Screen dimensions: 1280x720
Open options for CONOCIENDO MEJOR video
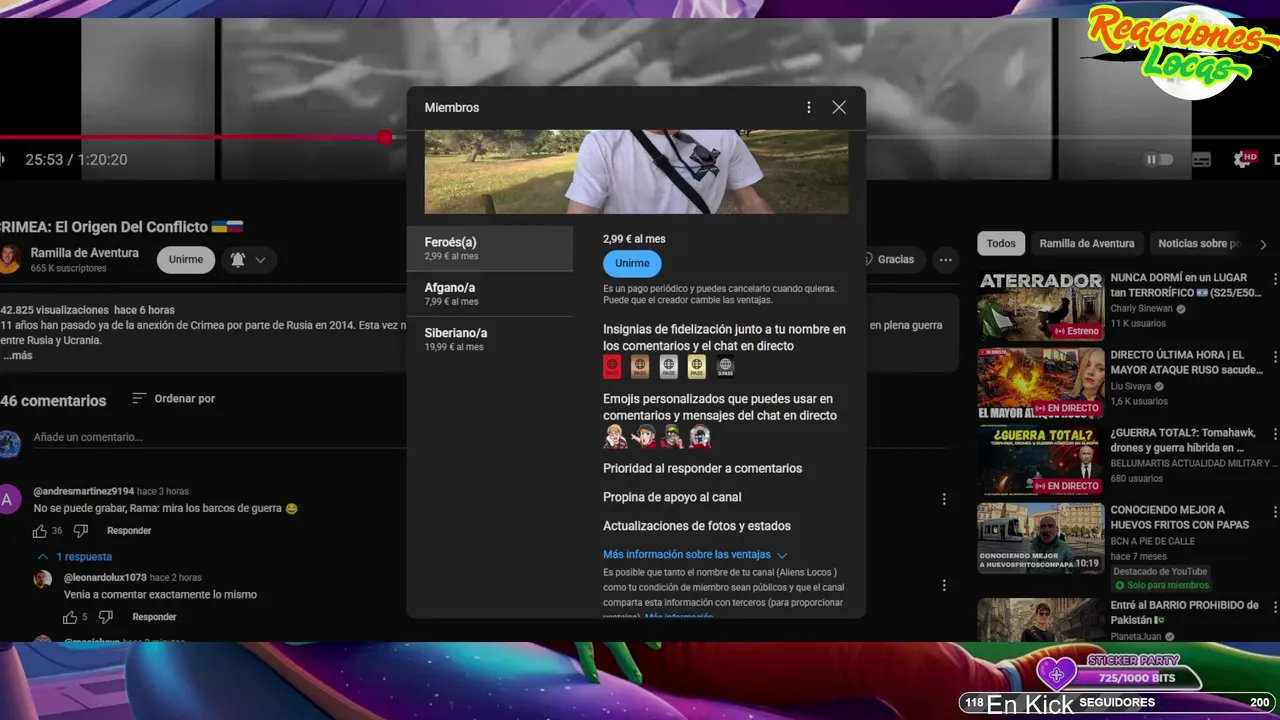(x=1274, y=511)
